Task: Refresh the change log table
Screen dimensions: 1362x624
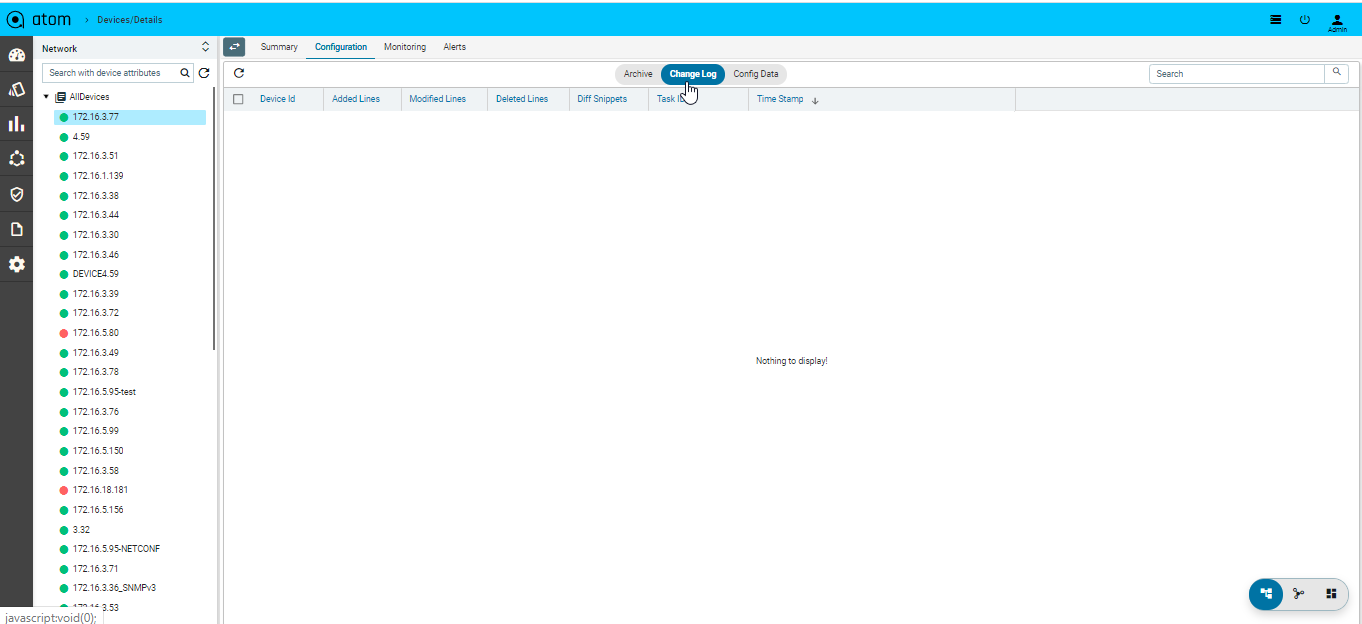Action: click(239, 73)
